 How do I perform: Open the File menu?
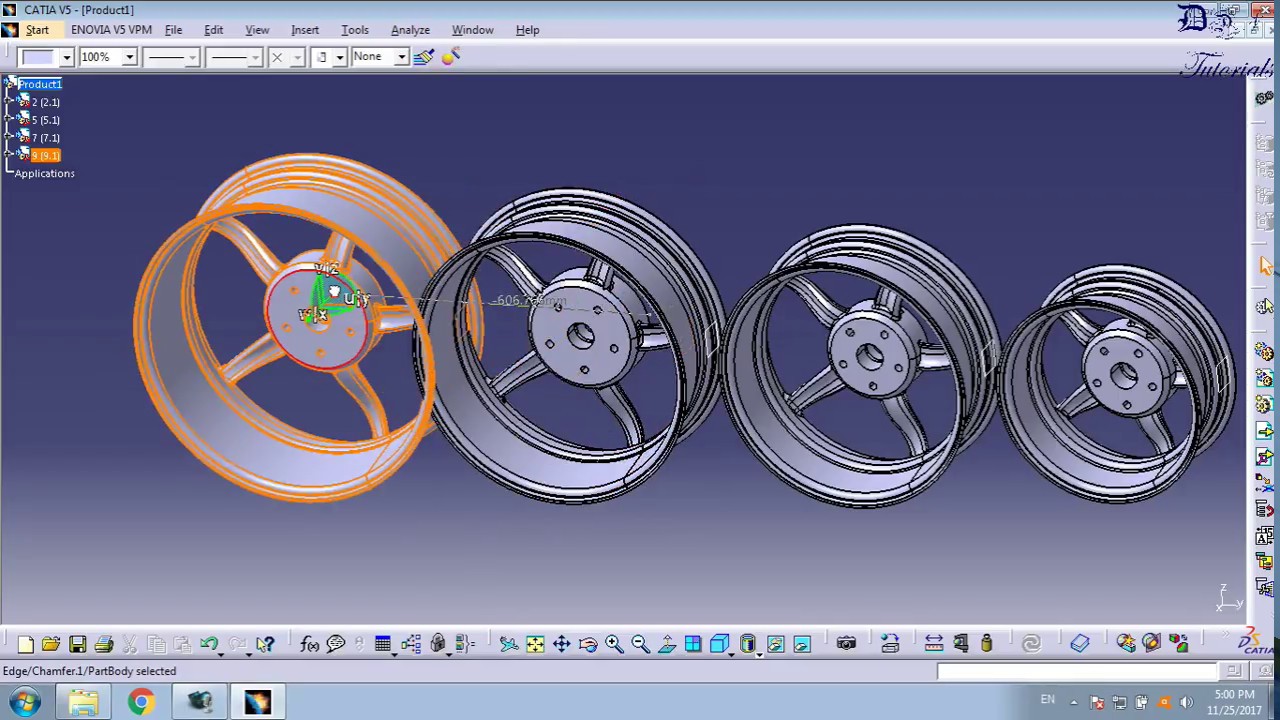coord(173,30)
